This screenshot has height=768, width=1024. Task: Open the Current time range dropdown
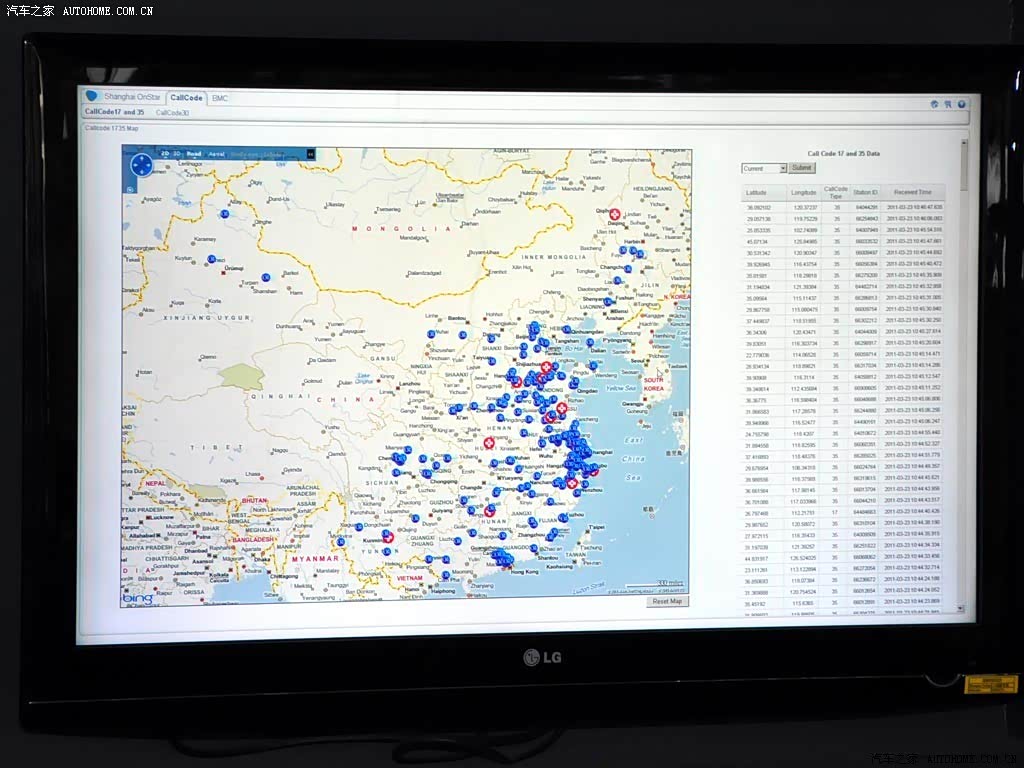764,168
